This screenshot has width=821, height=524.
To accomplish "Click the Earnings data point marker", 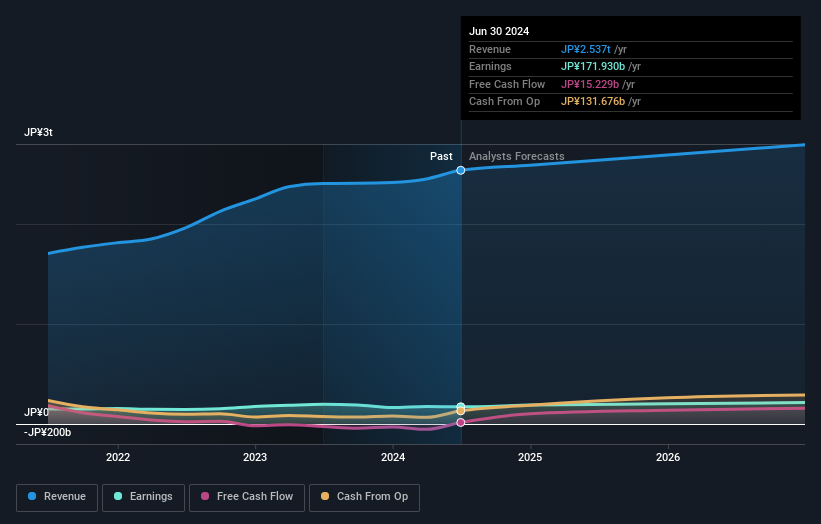I will pos(461,406).
